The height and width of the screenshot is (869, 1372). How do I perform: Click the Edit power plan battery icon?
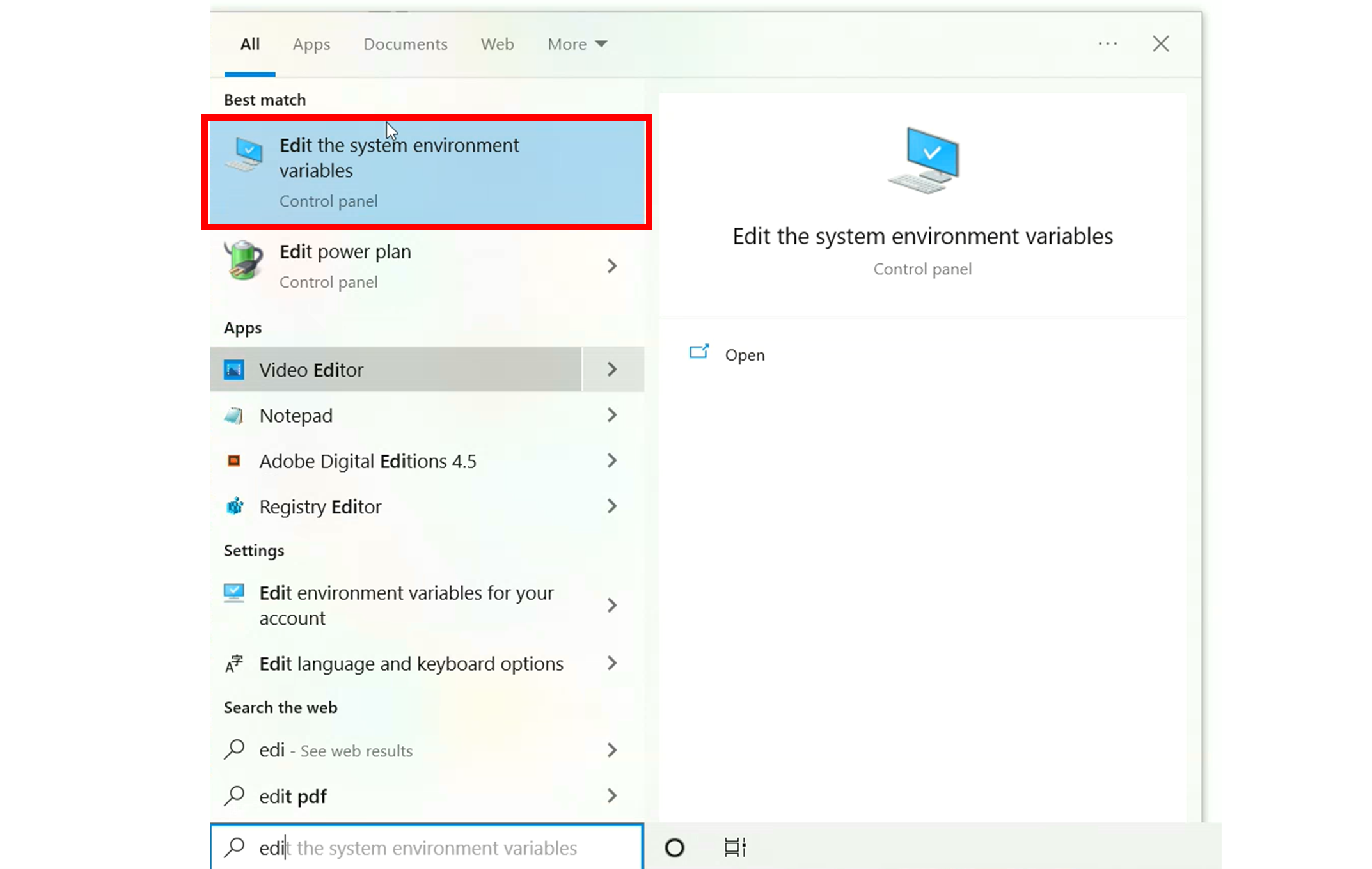[244, 261]
